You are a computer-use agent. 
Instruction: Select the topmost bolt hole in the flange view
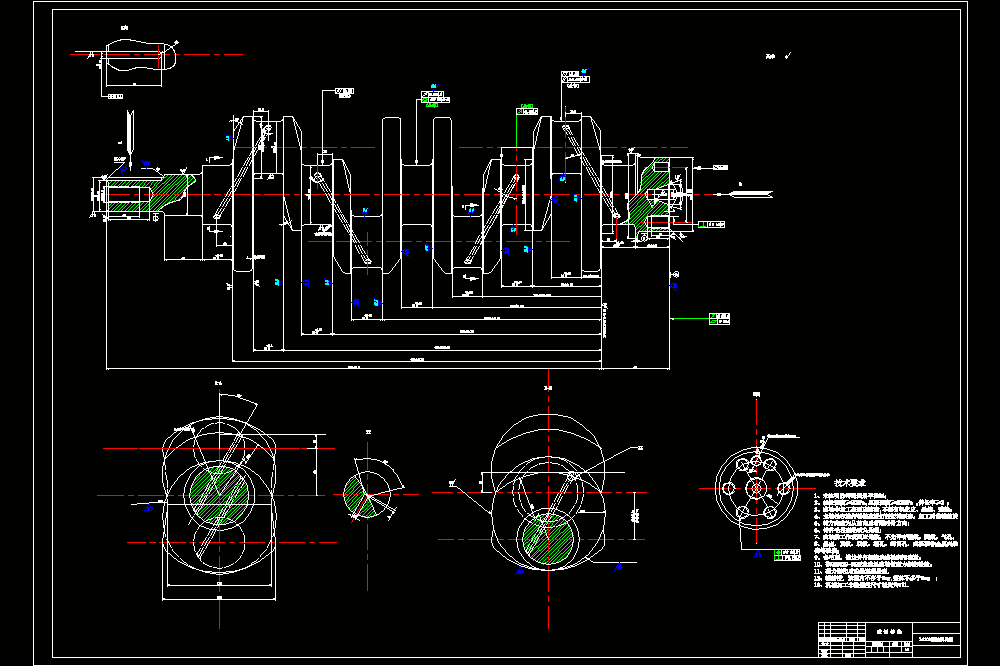pyautogui.click(x=756, y=461)
